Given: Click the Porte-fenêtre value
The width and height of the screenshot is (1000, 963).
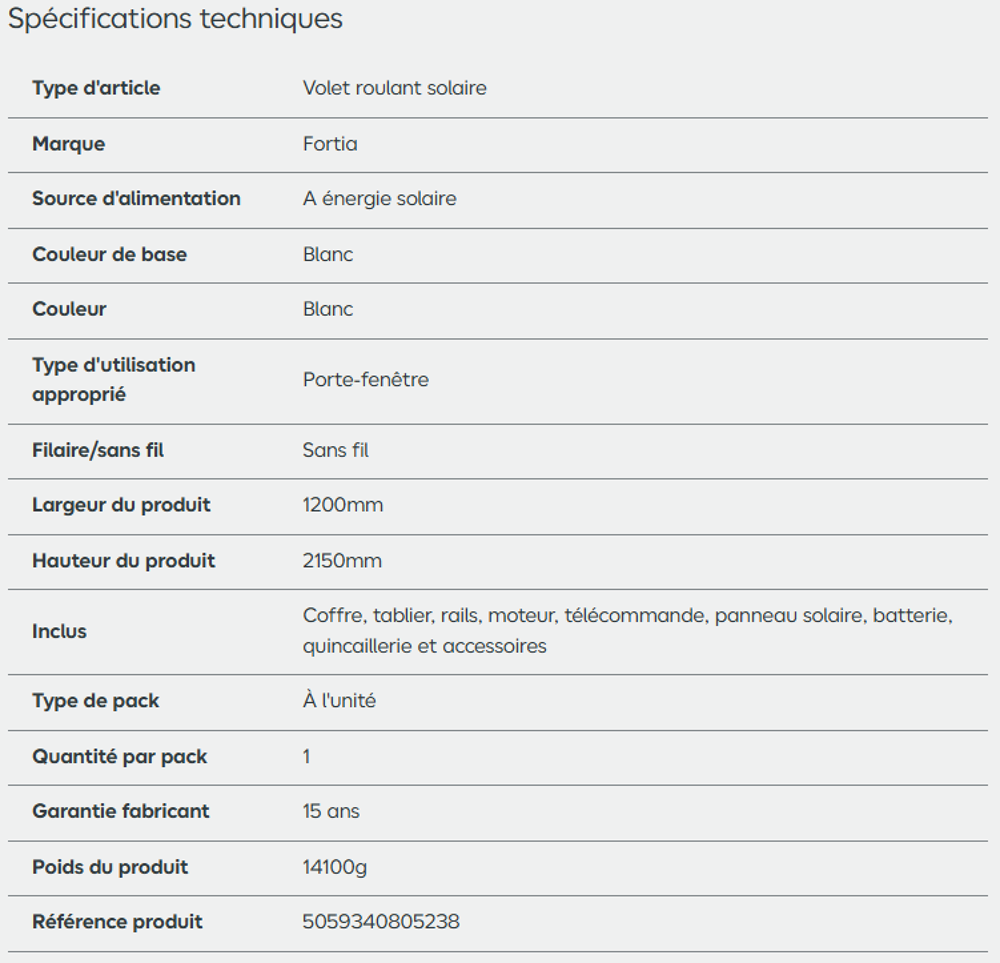Looking at the screenshot, I should (x=366, y=379).
